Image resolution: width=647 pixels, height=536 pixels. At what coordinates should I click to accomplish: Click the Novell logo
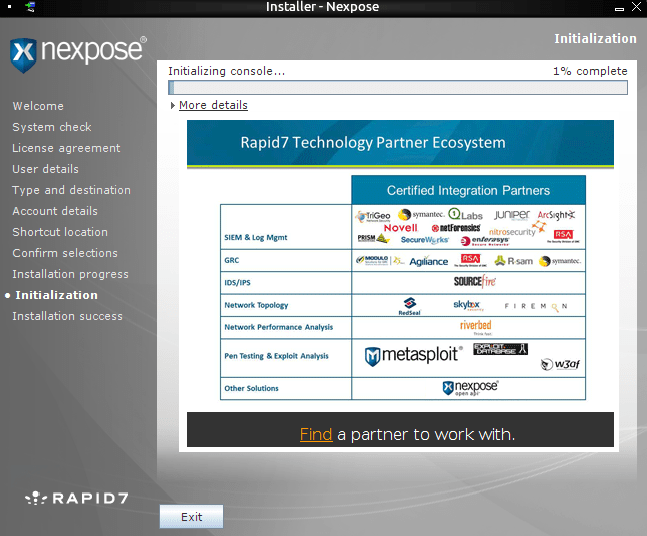pos(401,228)
